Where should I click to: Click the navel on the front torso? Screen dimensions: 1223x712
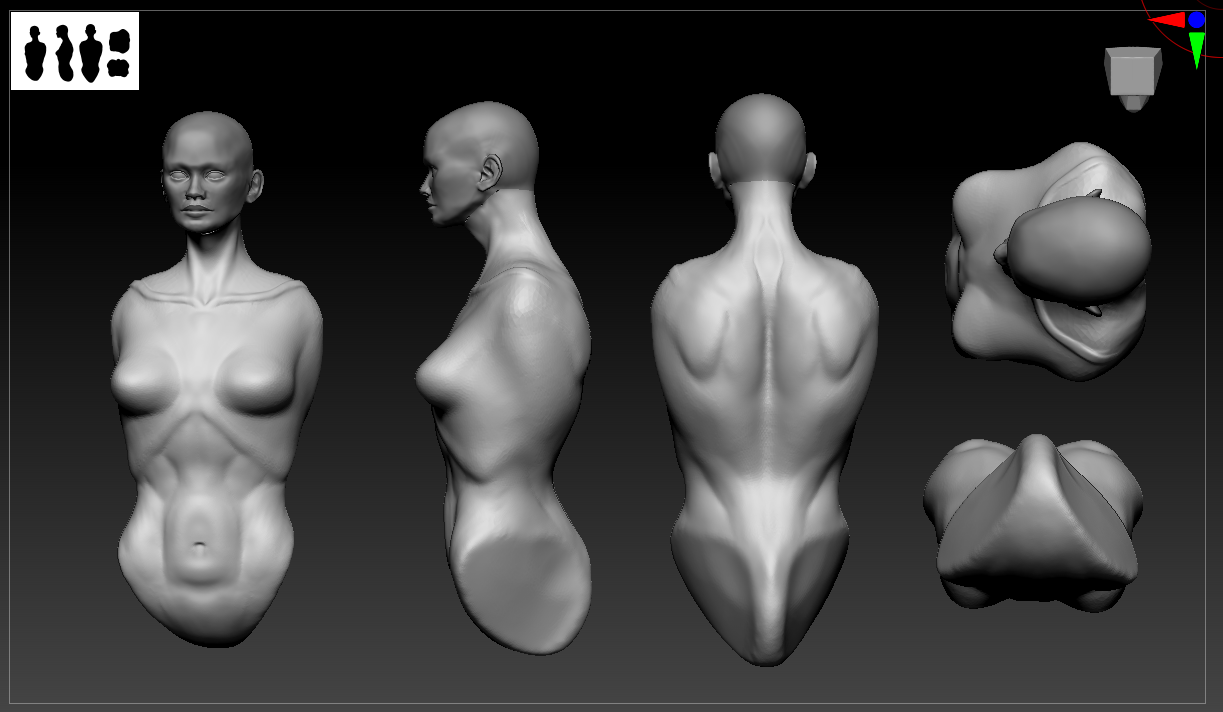coord(200,545)
